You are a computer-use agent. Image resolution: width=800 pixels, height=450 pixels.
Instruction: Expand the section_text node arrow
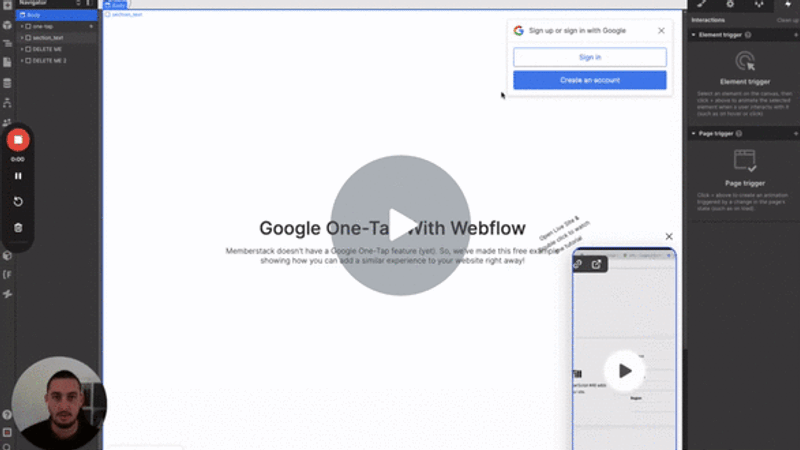[22, 38]
